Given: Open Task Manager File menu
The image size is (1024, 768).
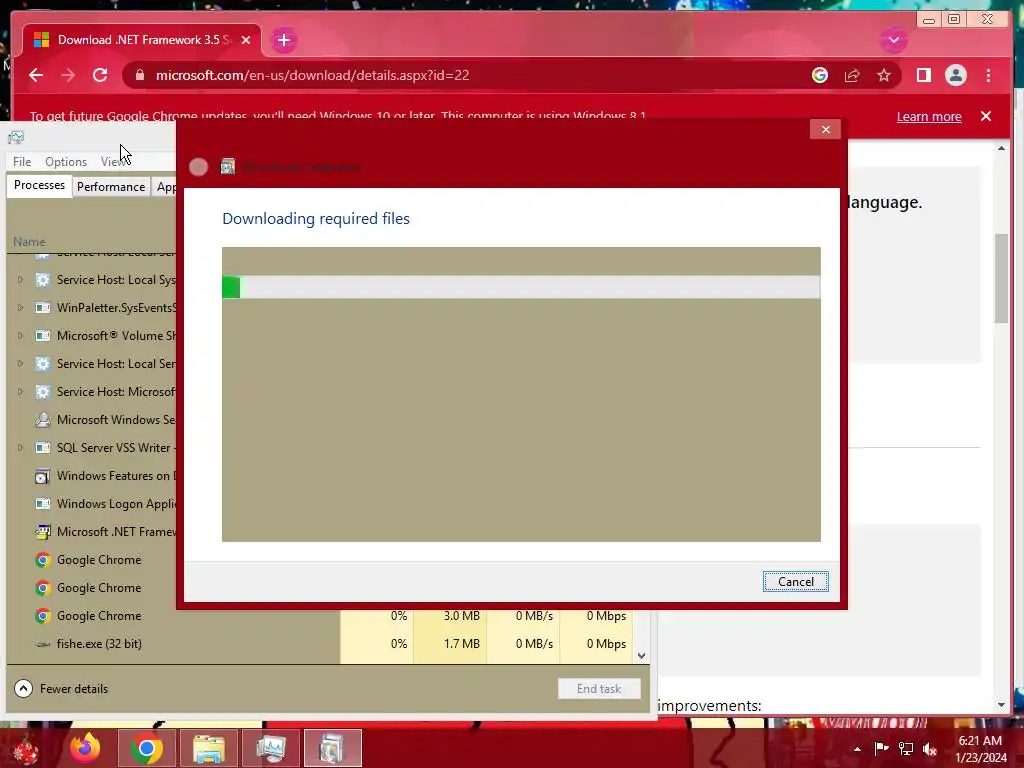Looking at the screenshot, I should [22, 161].
